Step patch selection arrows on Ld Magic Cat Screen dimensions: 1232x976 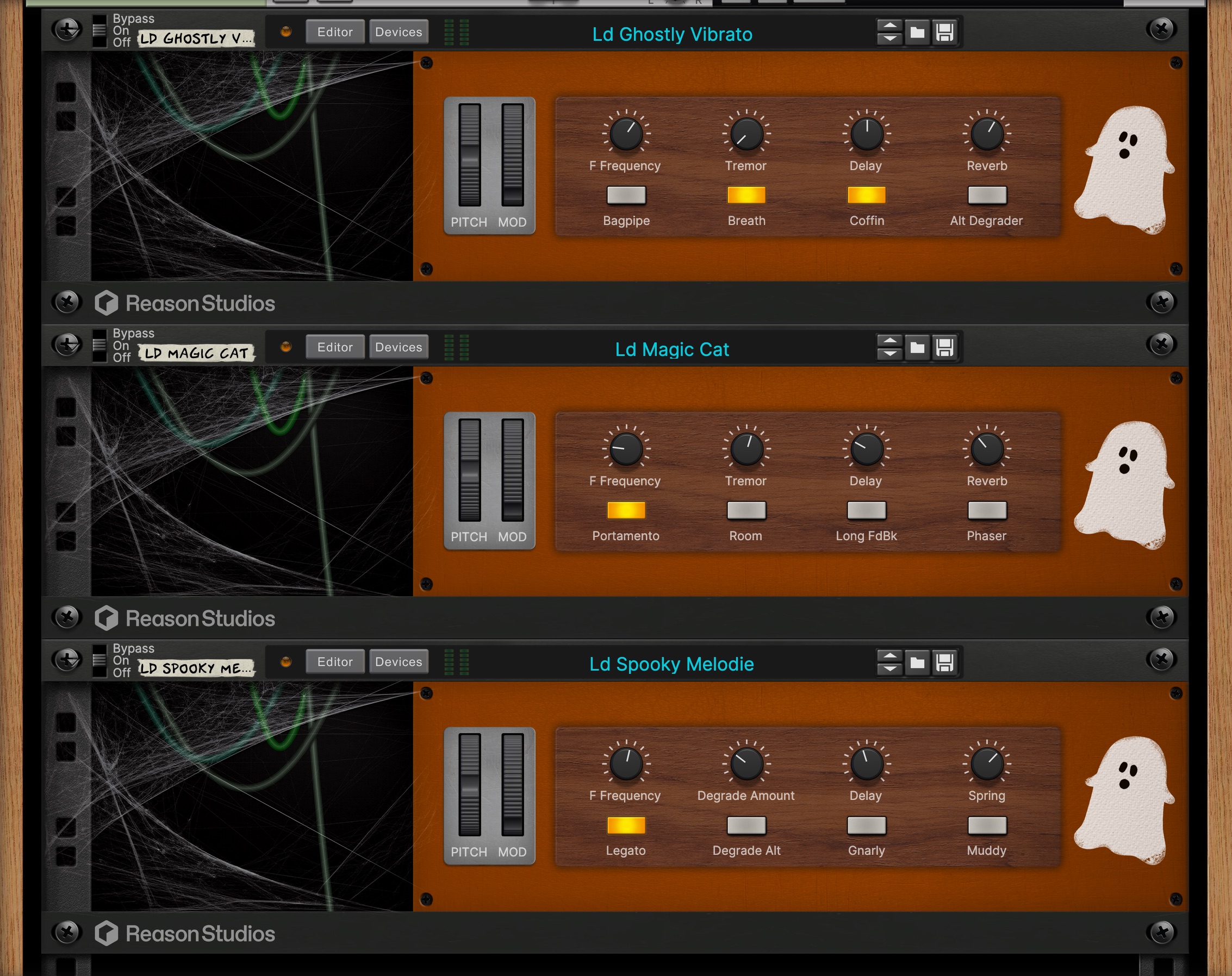tap(889, 347)
